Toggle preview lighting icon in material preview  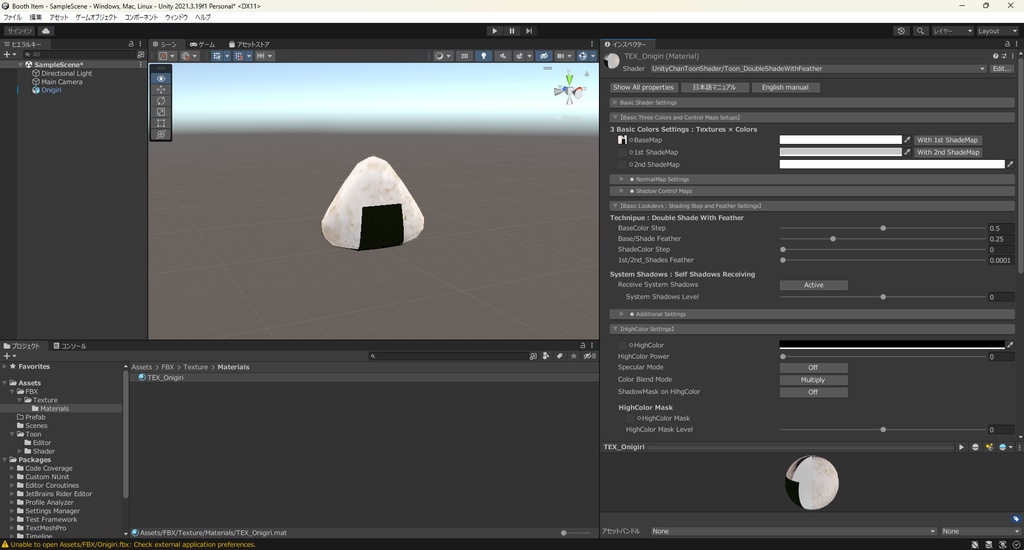989,447
